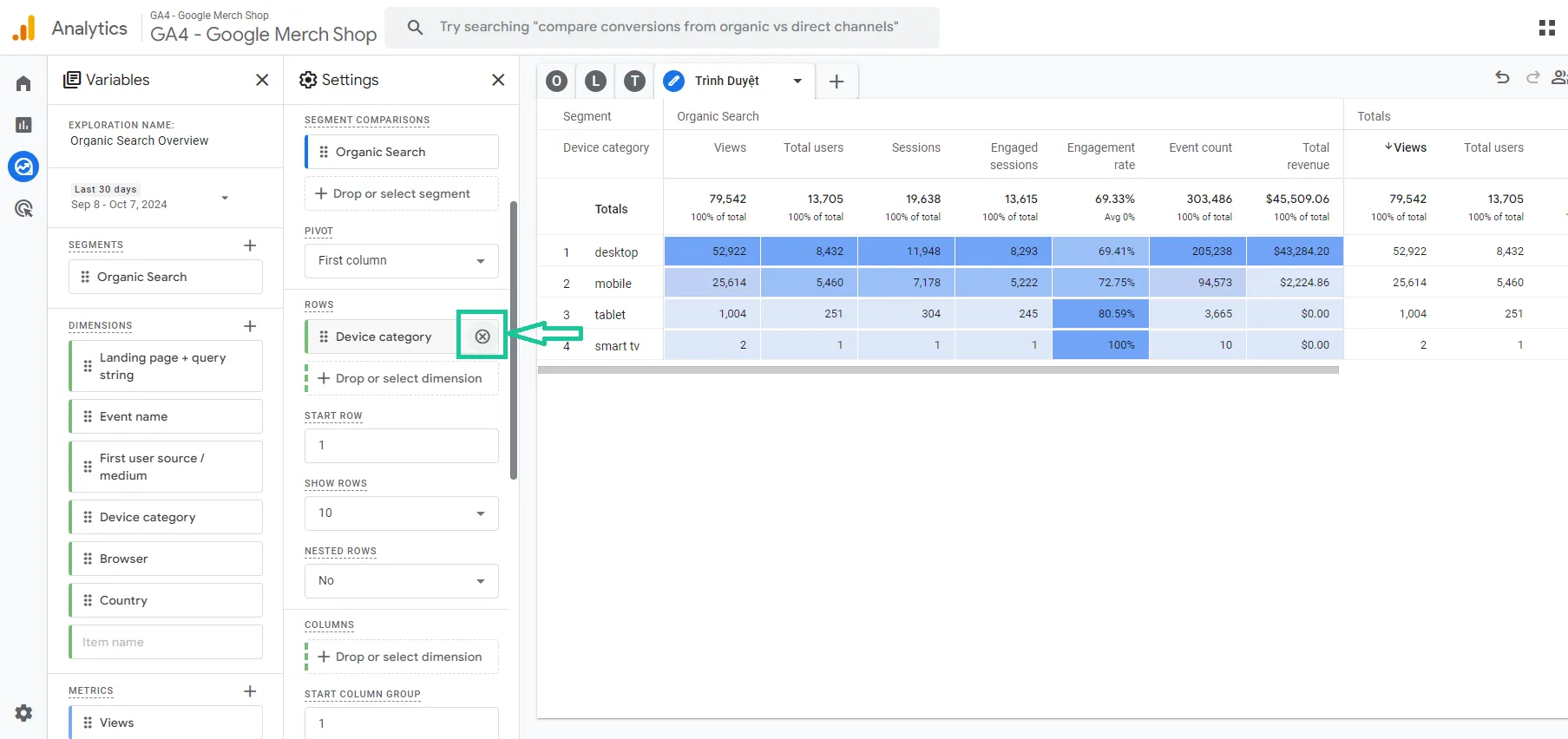1568x739 pixels.
Task: Open the Advertising icon in the left sidebar
Action: tap(23, 208)
